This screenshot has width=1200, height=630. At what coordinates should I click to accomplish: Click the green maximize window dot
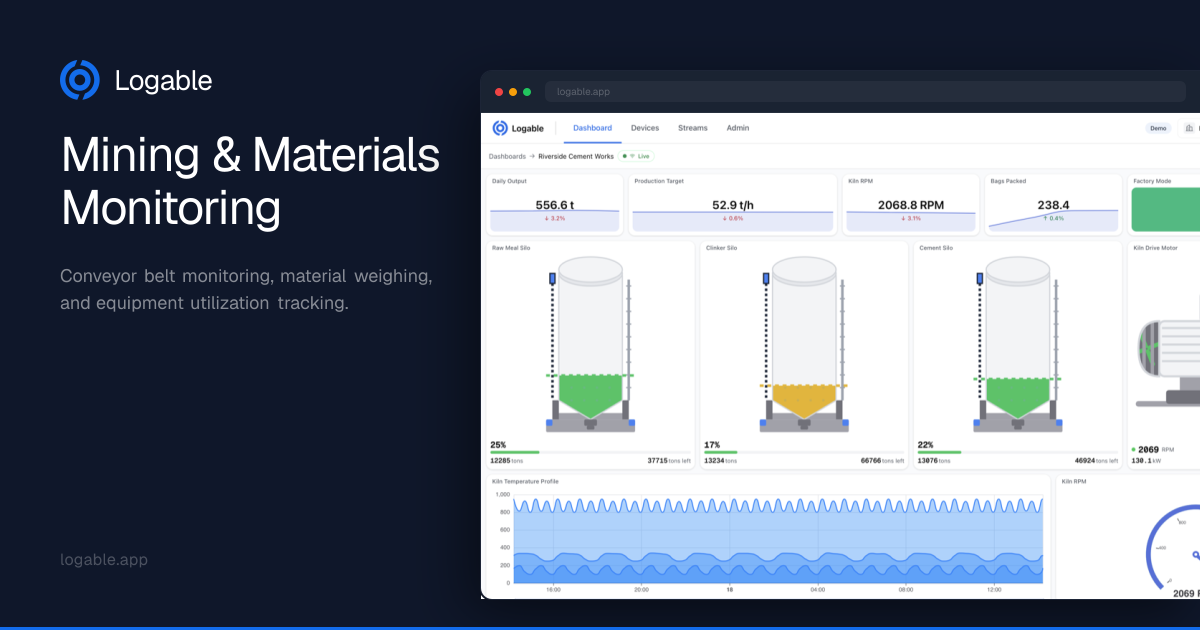click(x=527, y=92)
